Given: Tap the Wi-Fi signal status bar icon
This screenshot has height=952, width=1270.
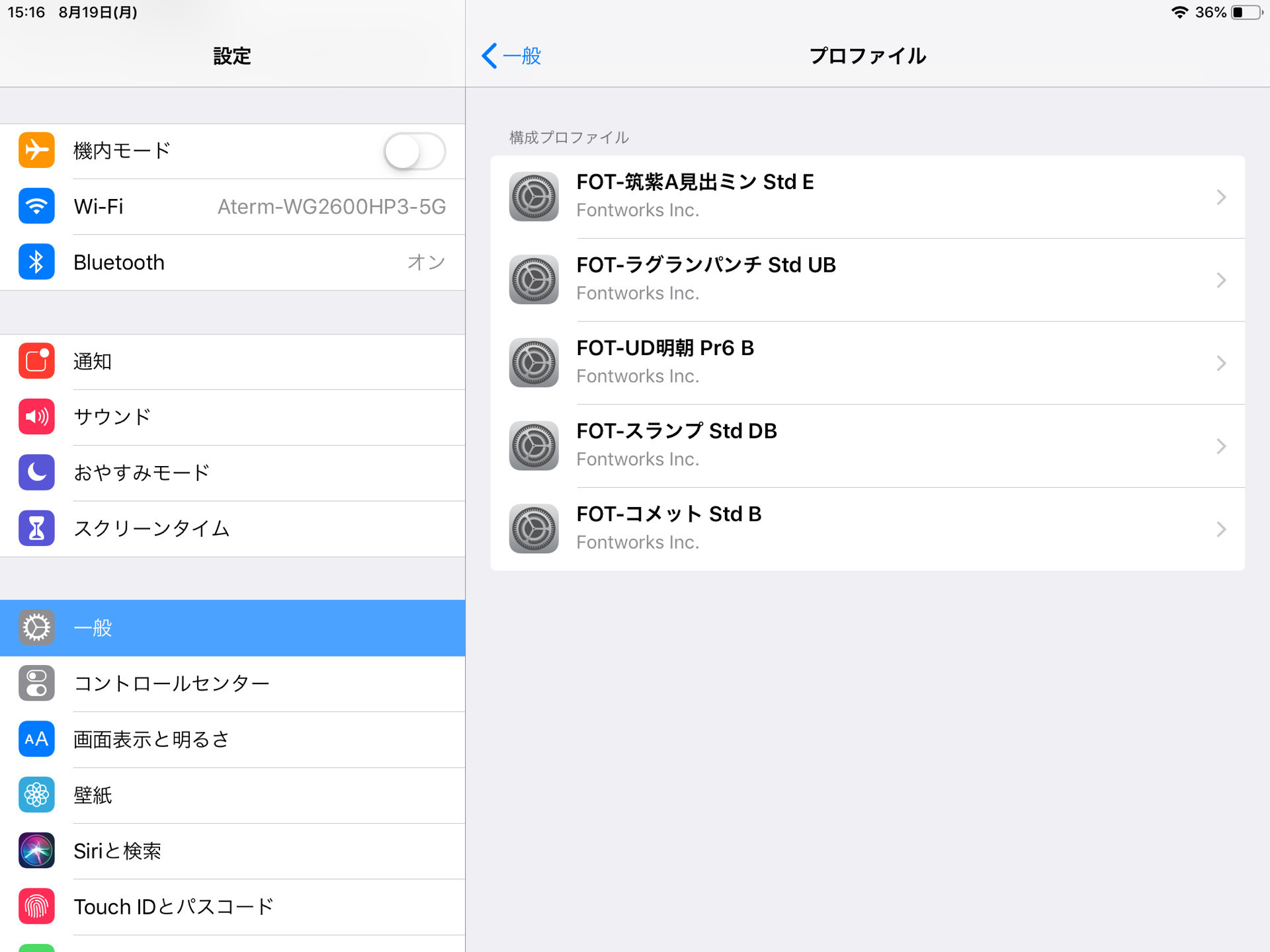Looking at the screenshot, I should (1179, 12).
